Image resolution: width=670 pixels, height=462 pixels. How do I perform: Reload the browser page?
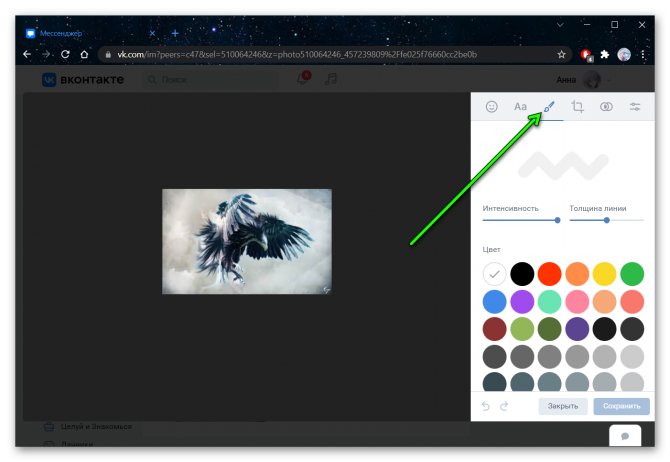(65, 54)
